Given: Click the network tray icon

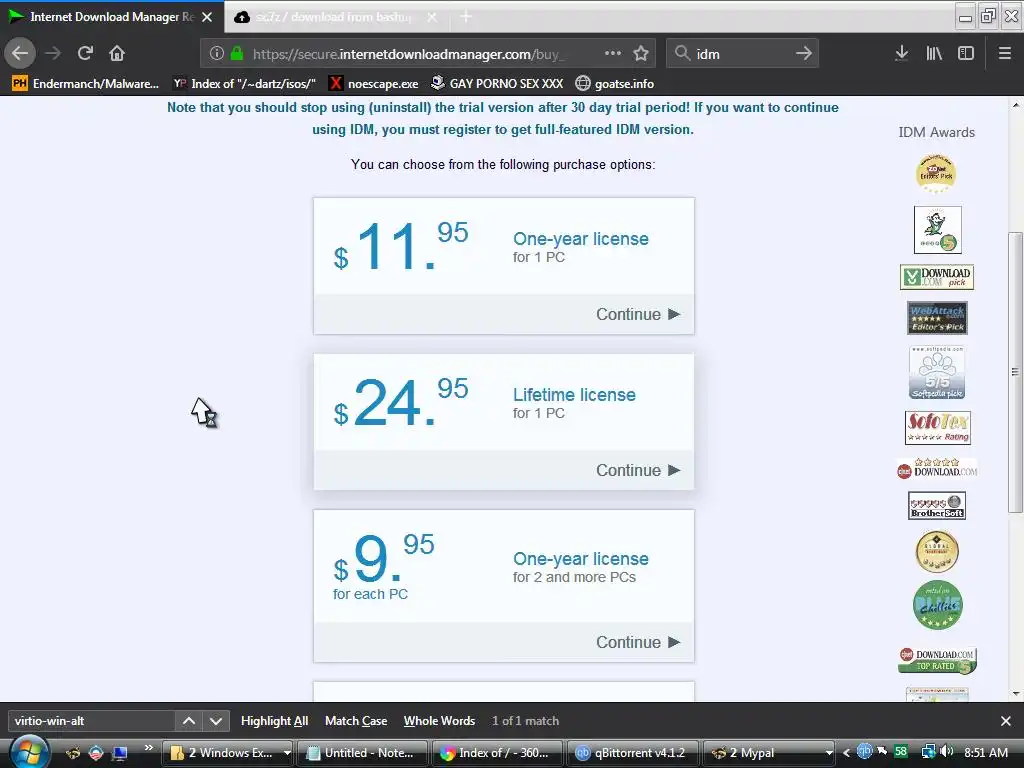Looking at the screenshot, I should coord(929,752).
